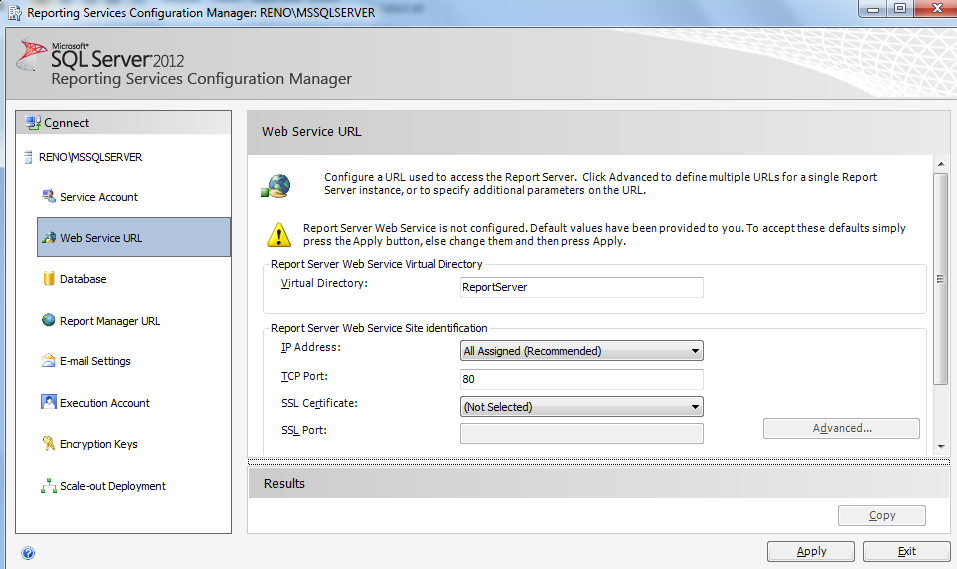Click the SSL Certificate label
957x569 pixels.
(319, 403)
